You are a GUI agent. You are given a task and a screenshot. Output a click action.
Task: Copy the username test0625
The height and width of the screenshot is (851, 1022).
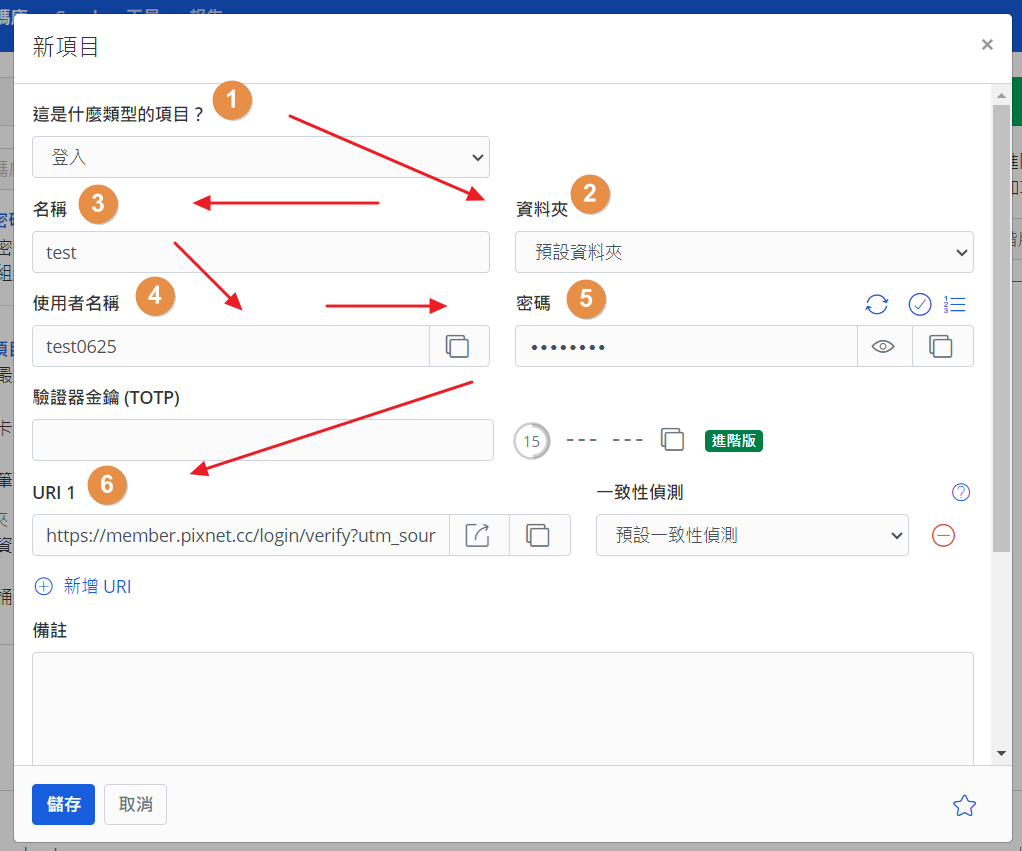458,346
